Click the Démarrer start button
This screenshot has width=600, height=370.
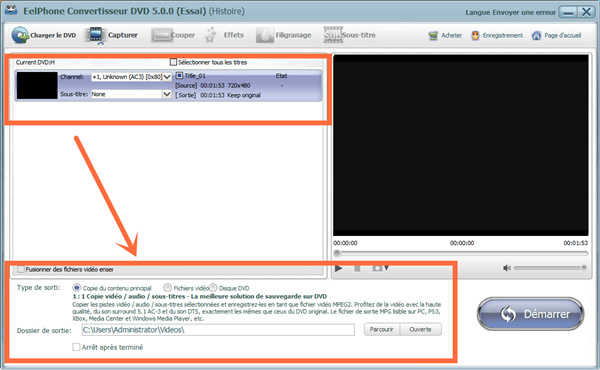click(x=530, y=314)
